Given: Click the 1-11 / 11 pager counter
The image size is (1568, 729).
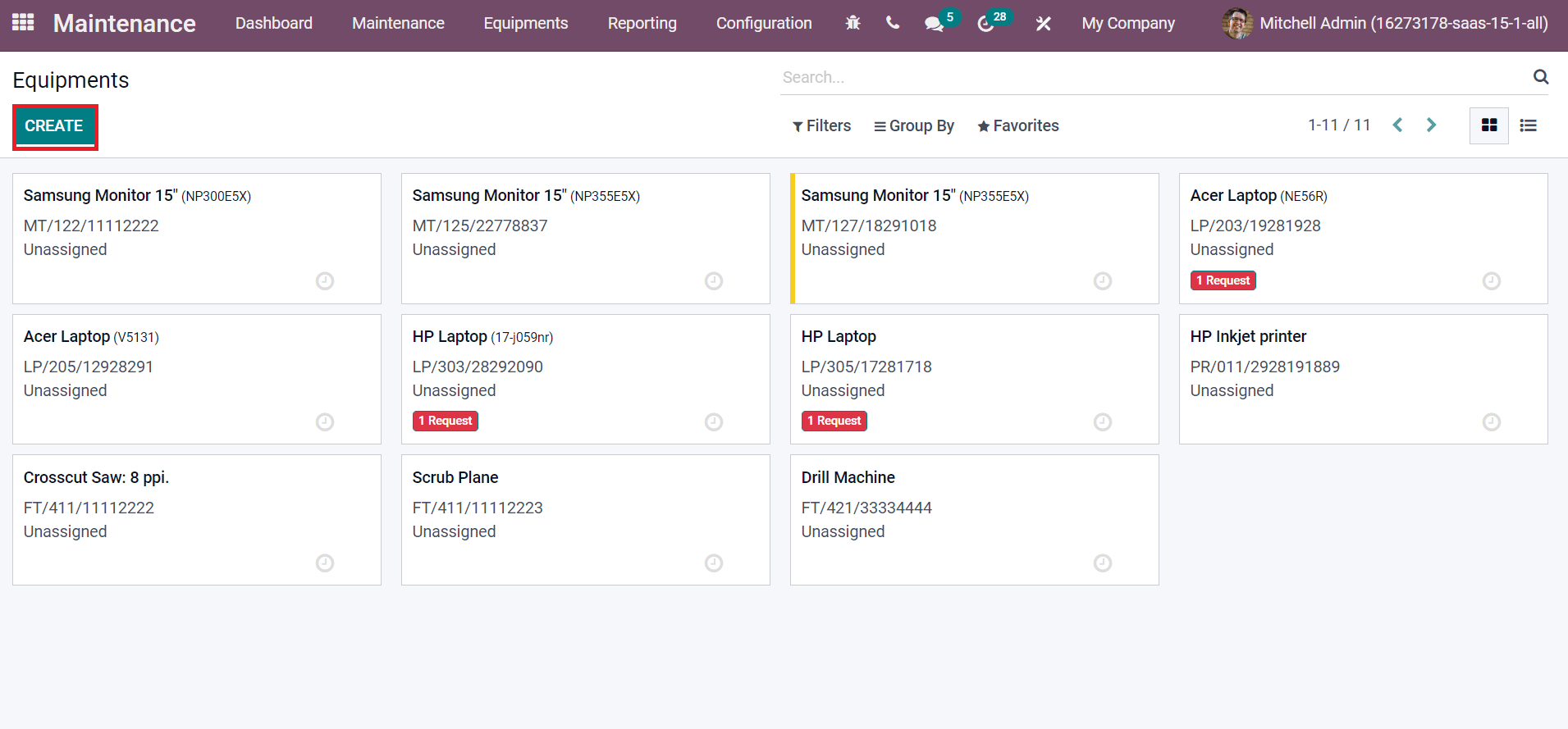Looking at the screenshot, I should [1339, 125].
